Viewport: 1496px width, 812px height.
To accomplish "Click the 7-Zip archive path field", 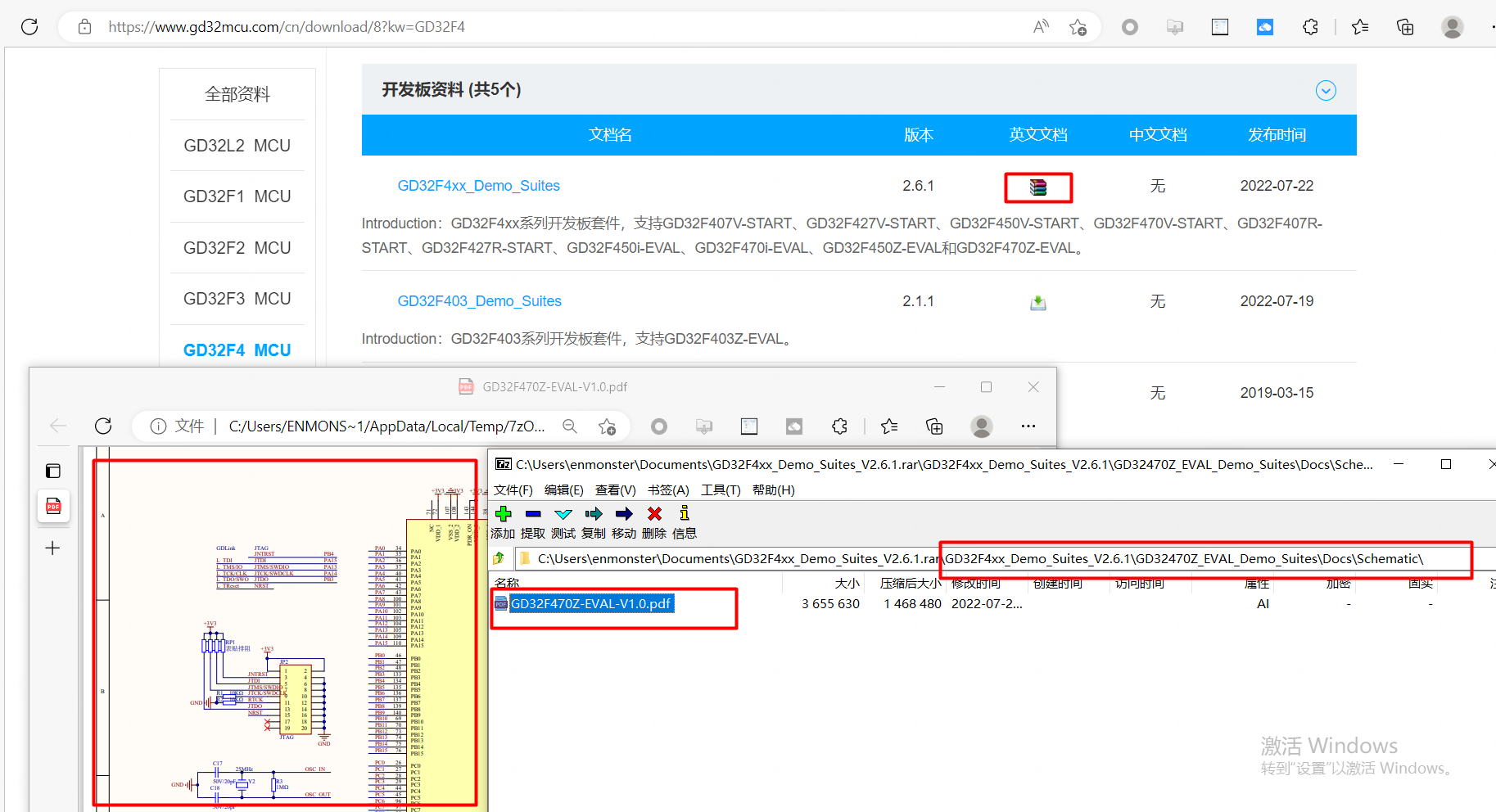I will click(x=1005, y=558).
